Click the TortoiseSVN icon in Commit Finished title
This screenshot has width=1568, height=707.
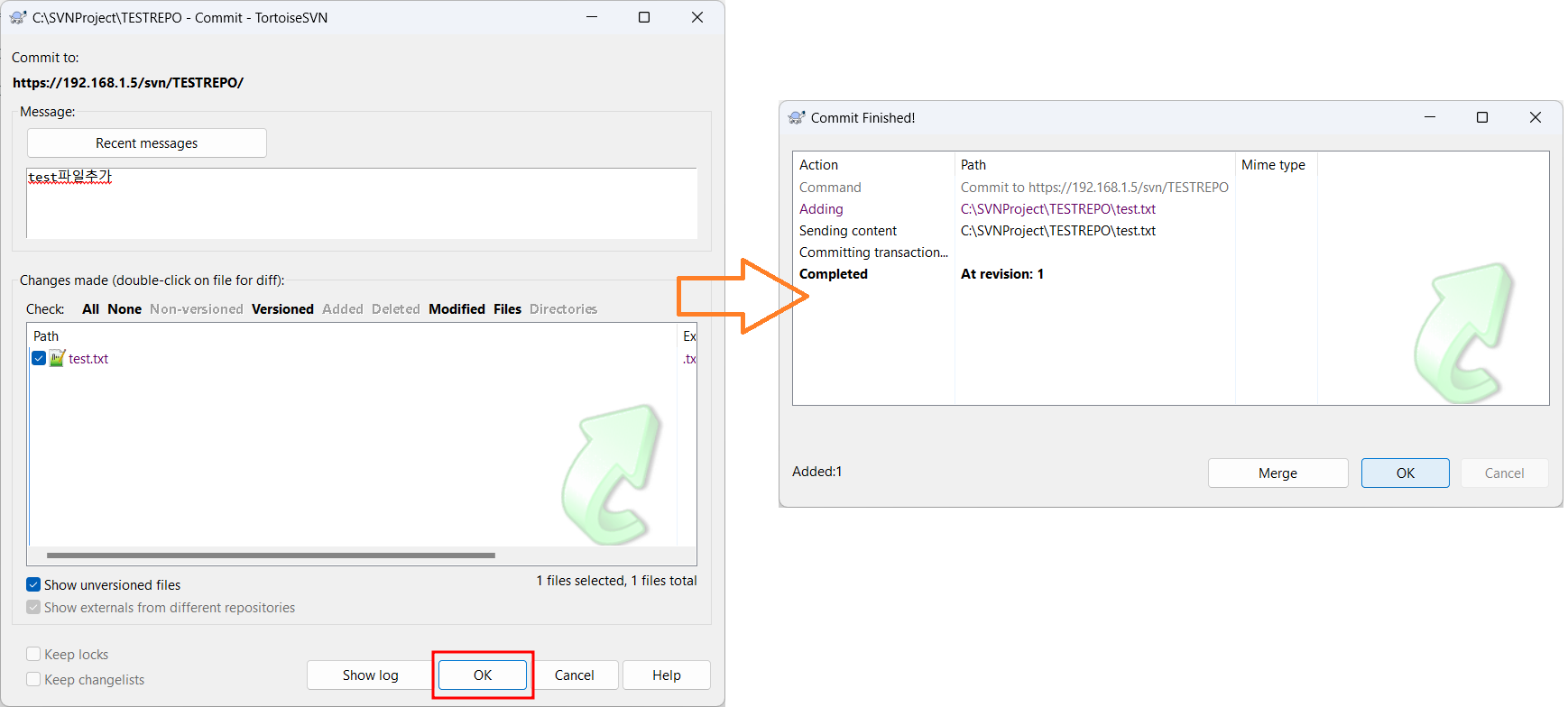coord(797,117)
